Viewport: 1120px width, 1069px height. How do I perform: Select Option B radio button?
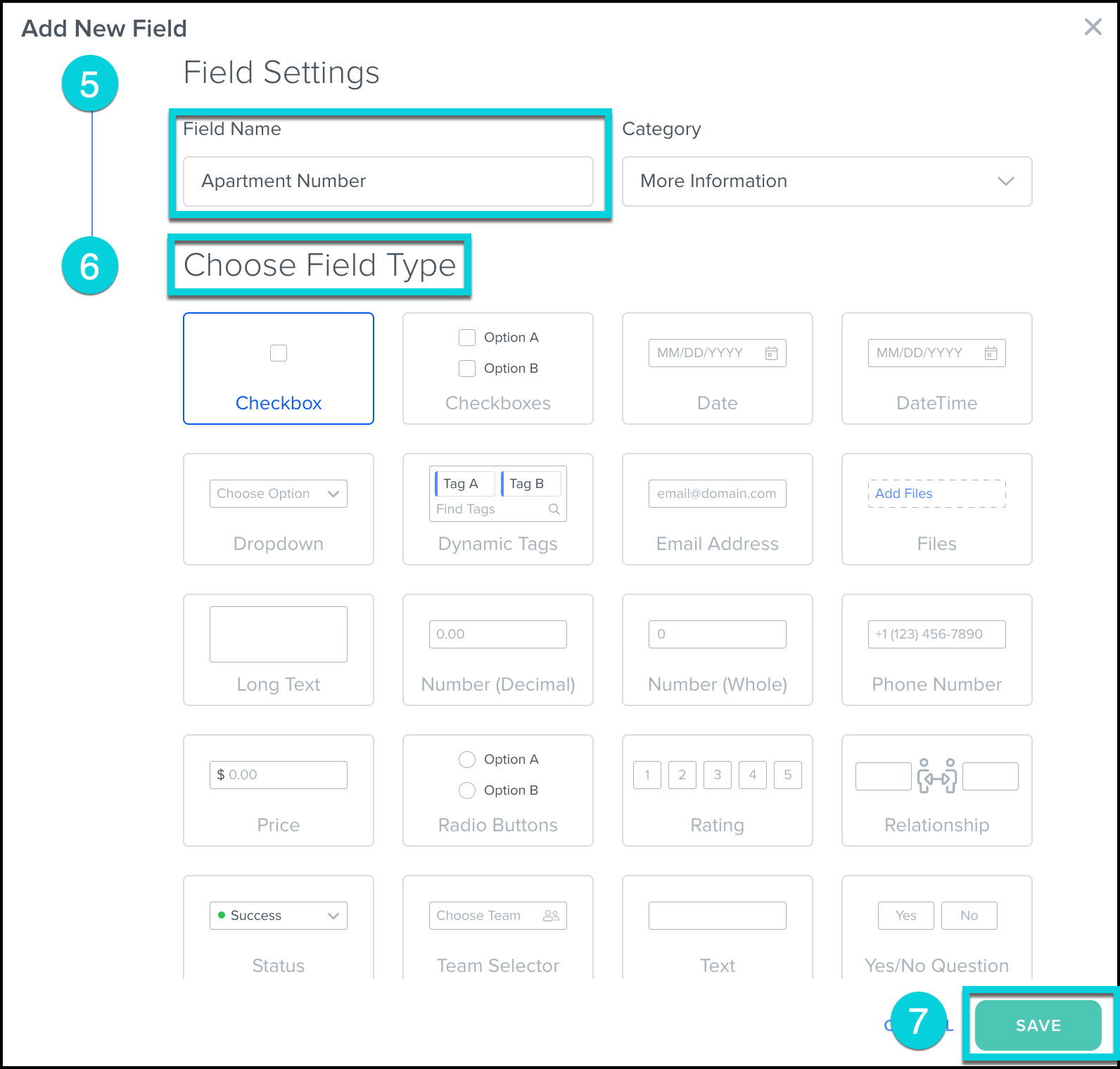coord(467,790)
